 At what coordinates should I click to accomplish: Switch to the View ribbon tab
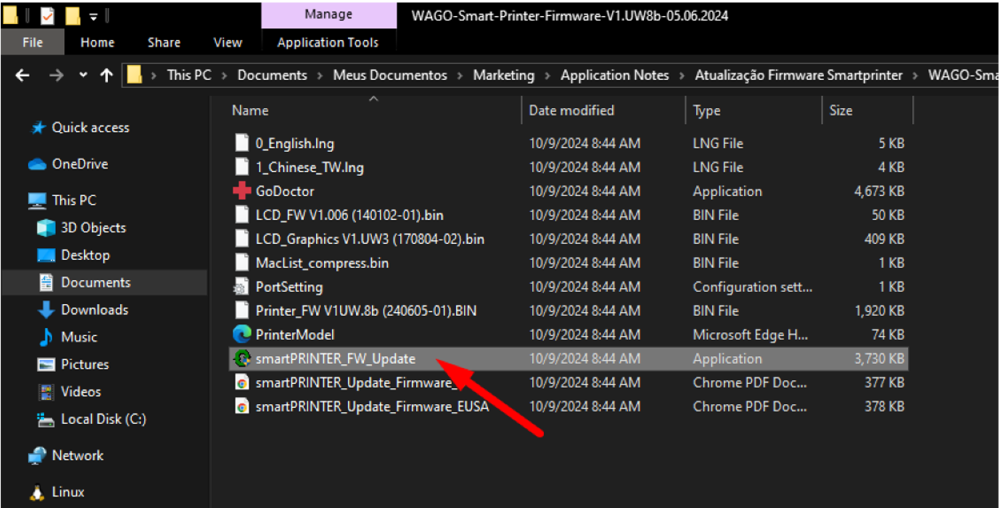coord(227,43)
